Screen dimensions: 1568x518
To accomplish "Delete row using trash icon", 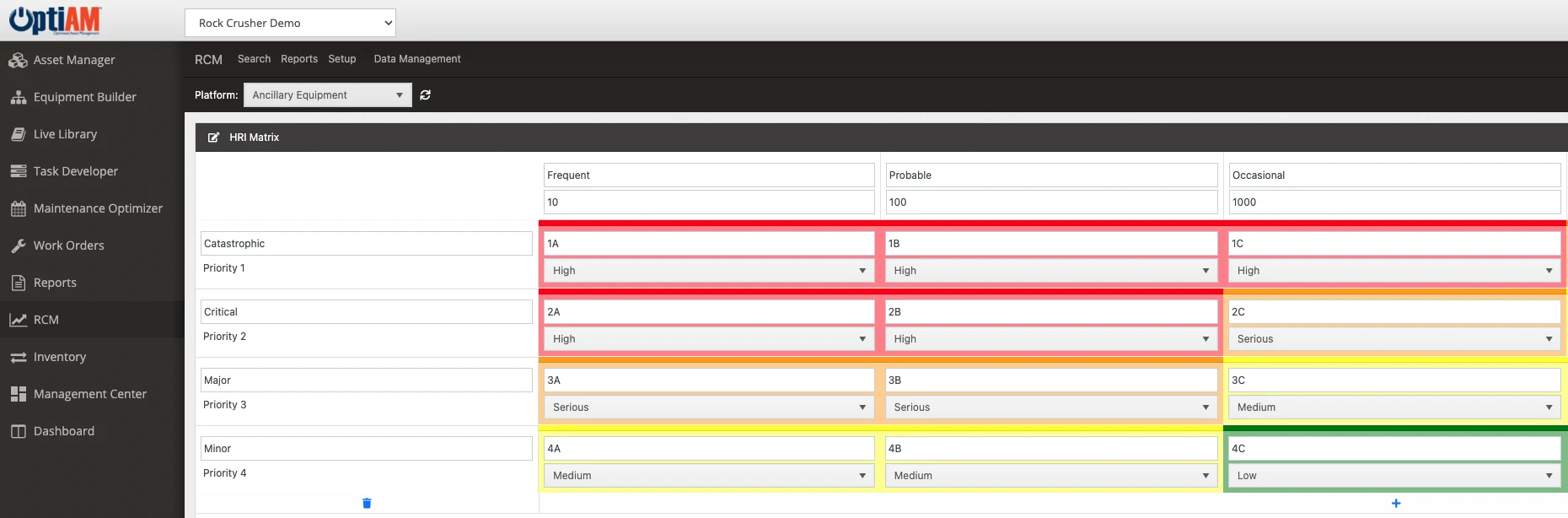I will point(367,503).
